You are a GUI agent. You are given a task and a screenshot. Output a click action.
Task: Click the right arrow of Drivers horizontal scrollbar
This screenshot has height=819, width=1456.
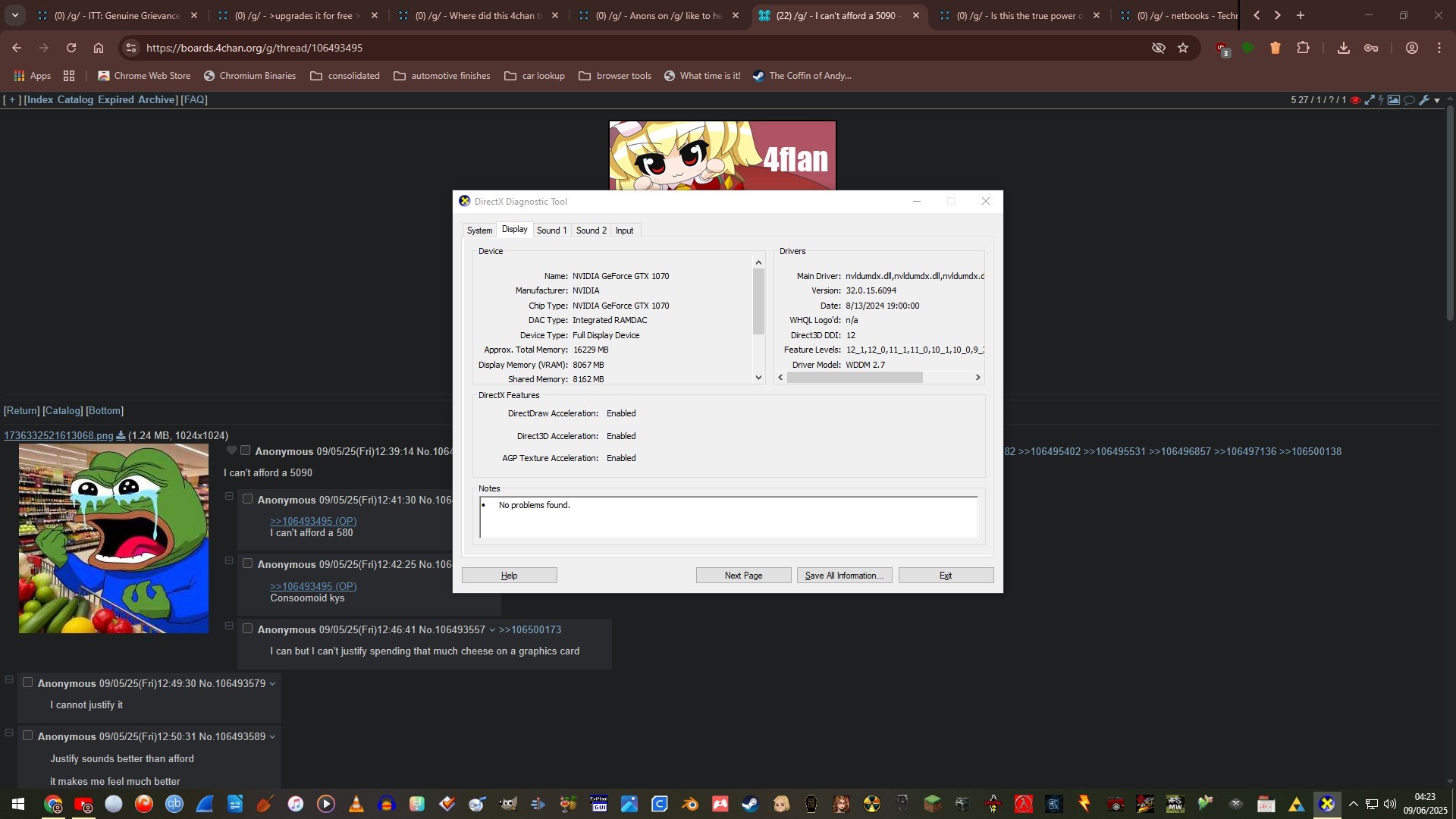[977, 378]
